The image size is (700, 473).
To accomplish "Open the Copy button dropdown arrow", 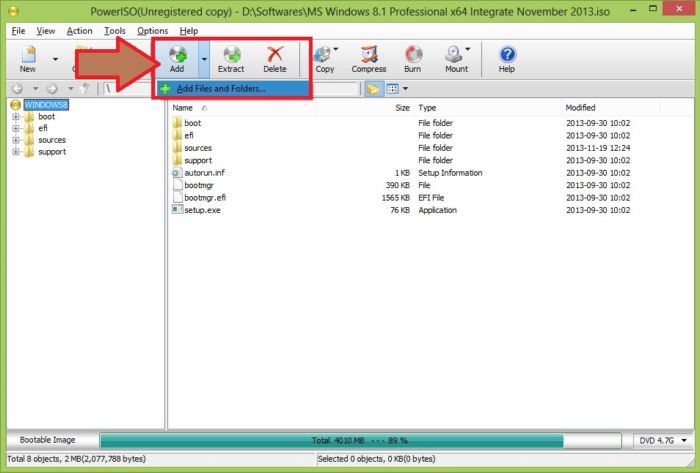I will (336, 49).
